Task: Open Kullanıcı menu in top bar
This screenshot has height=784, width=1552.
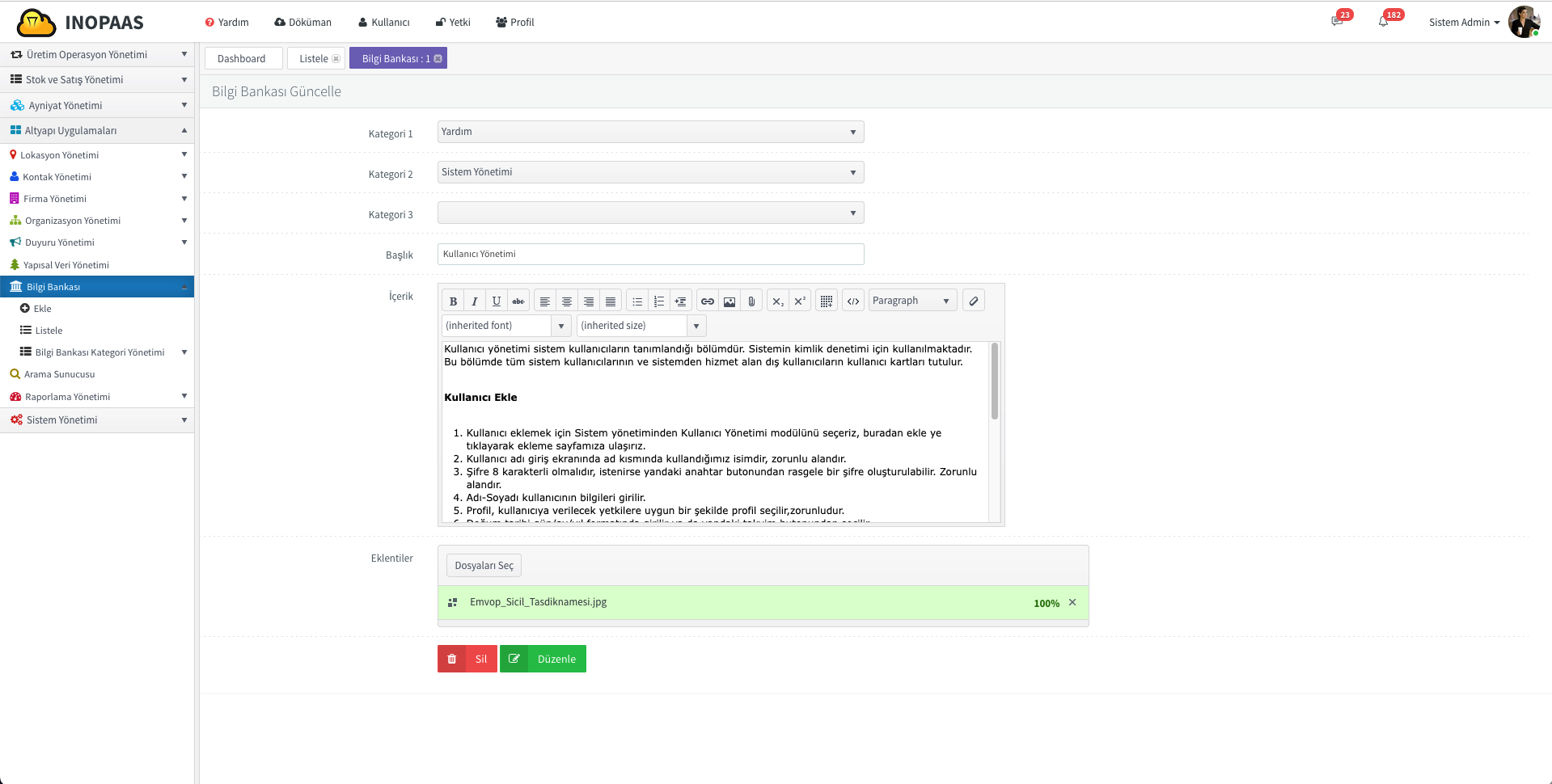Action: [384, 23]
